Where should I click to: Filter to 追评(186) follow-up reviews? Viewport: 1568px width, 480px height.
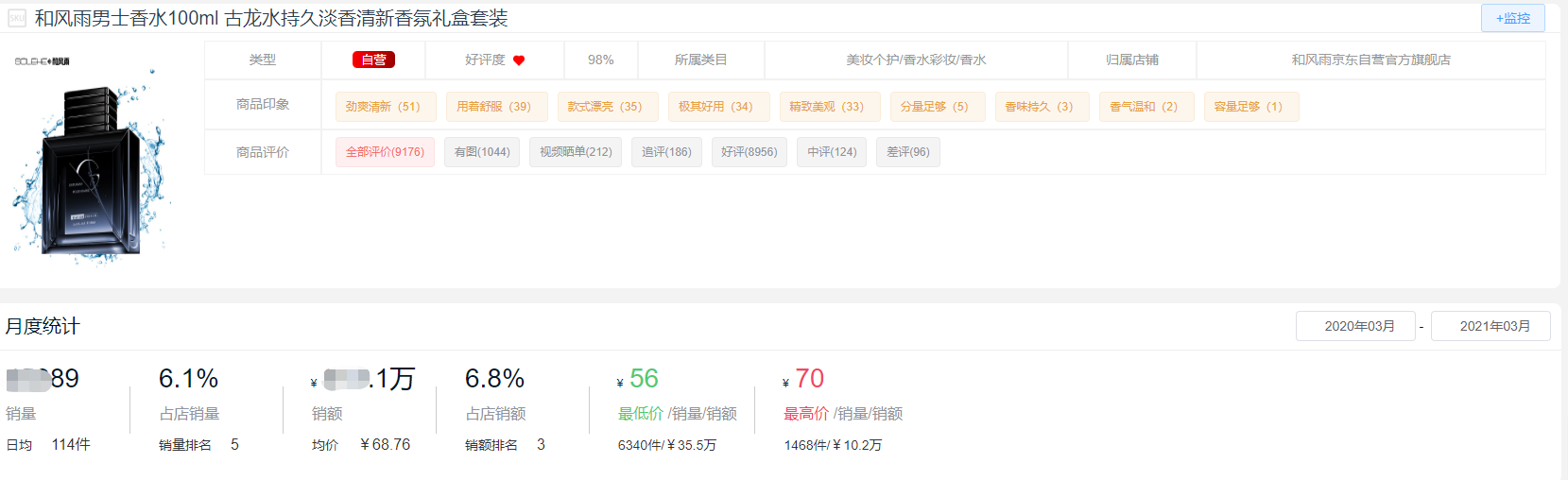coord(666,152)
